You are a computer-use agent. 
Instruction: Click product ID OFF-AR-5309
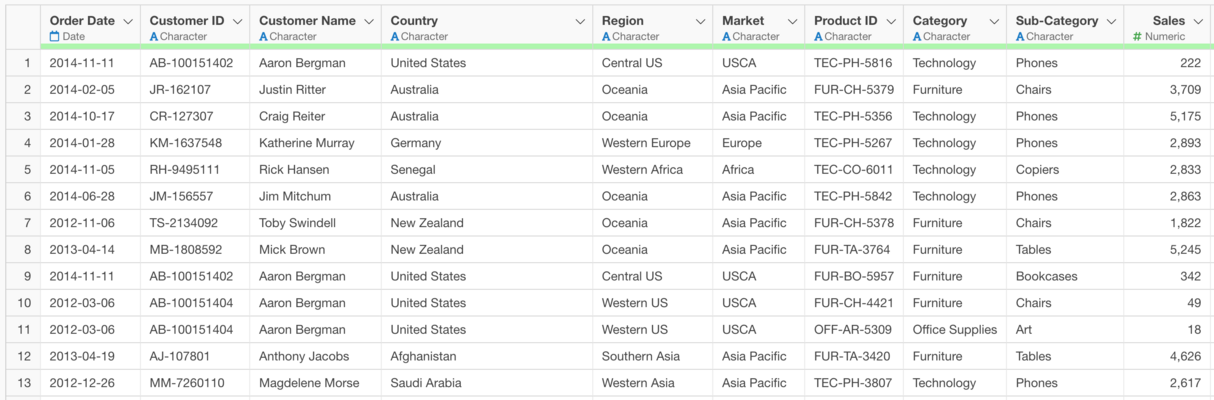coord(854,330)
